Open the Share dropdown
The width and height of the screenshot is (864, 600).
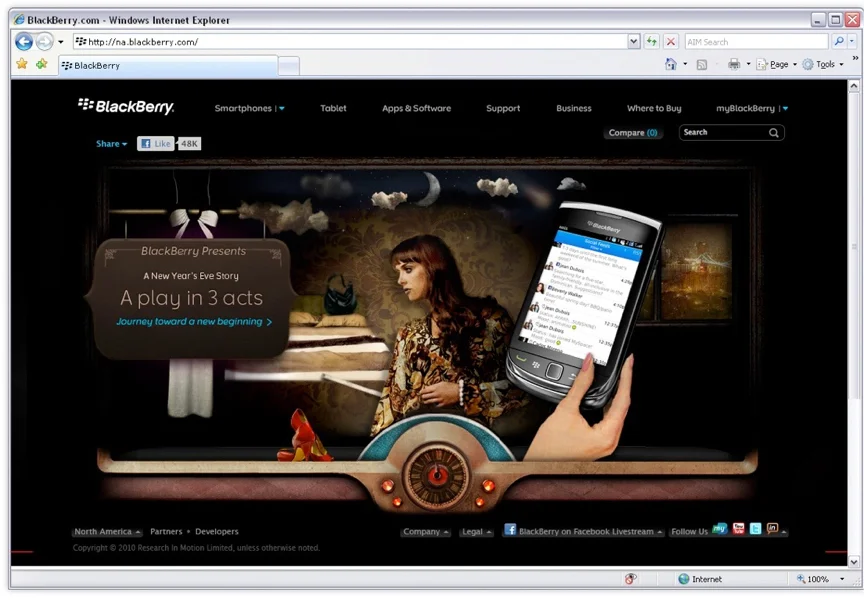pos(111,144)
